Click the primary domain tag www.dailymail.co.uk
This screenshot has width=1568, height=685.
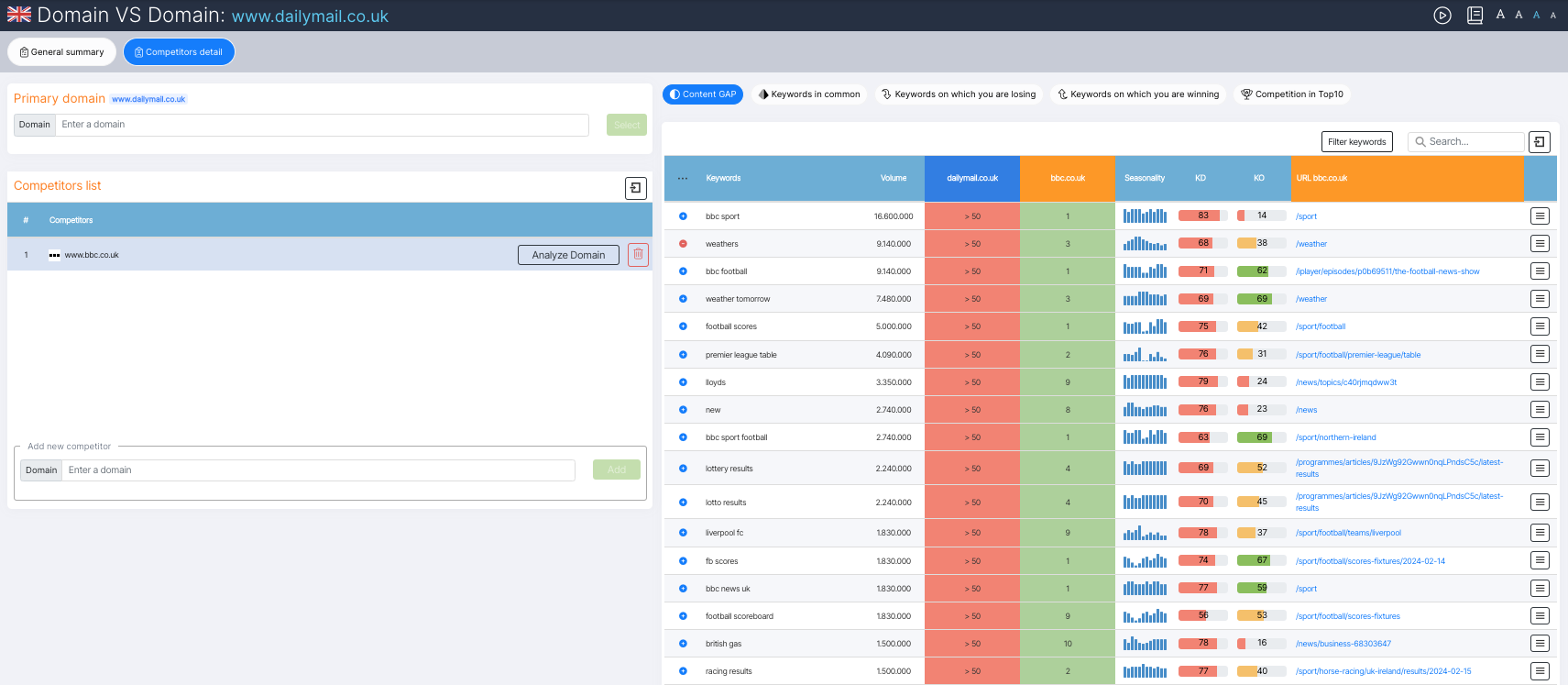point(148,99)
